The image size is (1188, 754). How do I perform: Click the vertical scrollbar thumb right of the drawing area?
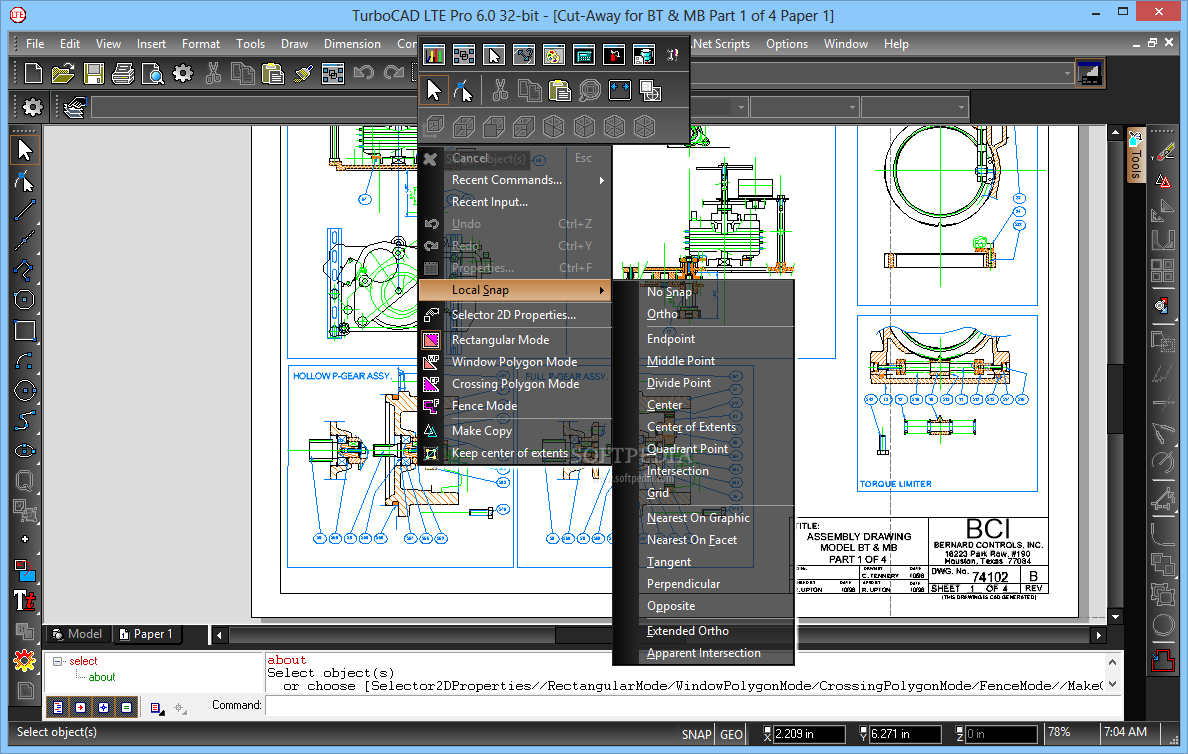point(1115,400)
